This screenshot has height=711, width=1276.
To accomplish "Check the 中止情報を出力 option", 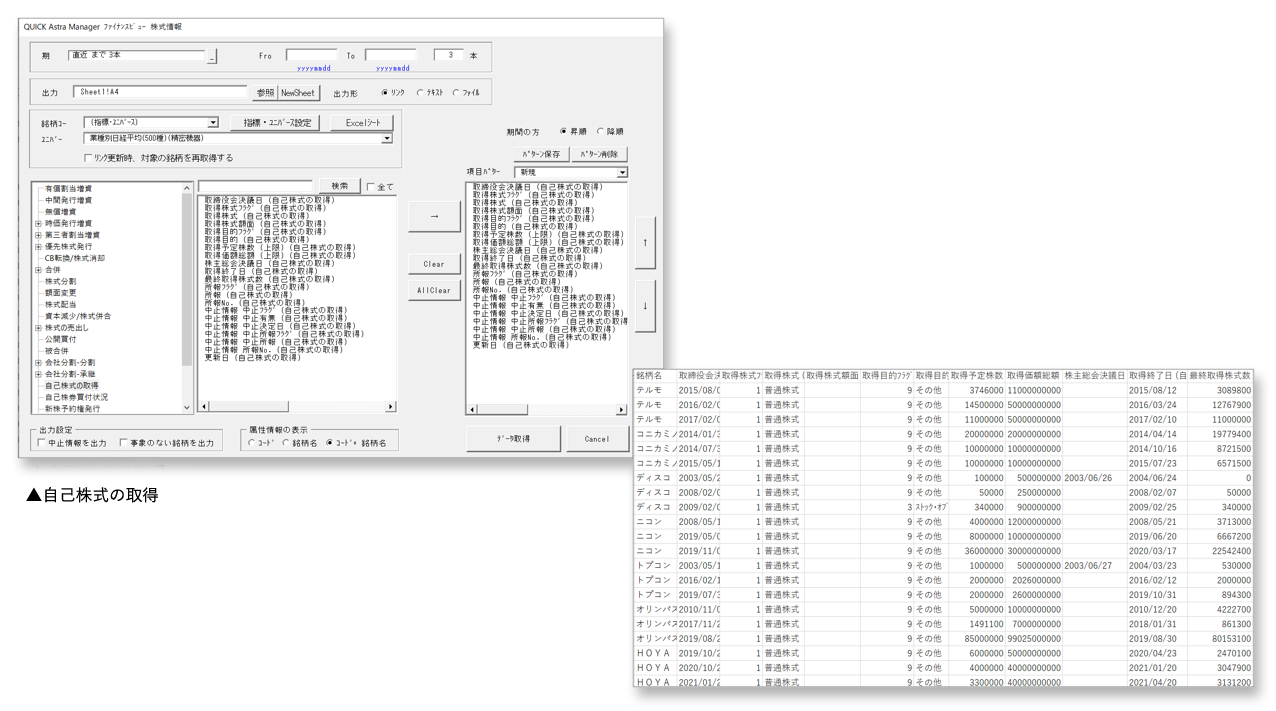I will (x=41, y=442).
